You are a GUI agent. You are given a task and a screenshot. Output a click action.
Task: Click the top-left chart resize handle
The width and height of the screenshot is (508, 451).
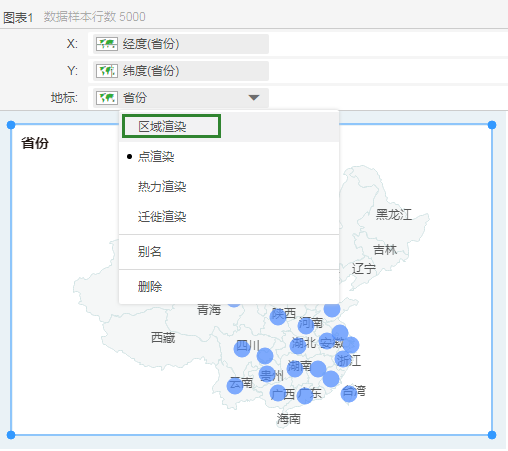click(11, 125)
